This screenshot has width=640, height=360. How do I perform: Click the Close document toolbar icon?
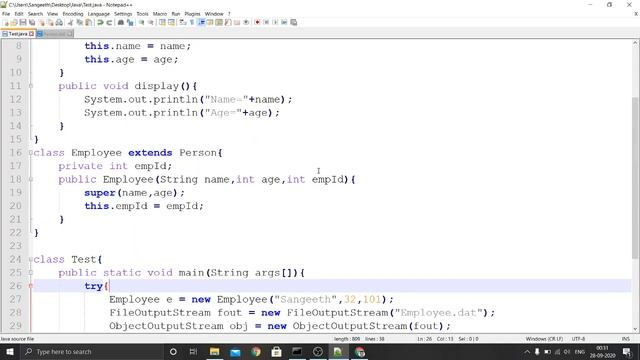41,22
